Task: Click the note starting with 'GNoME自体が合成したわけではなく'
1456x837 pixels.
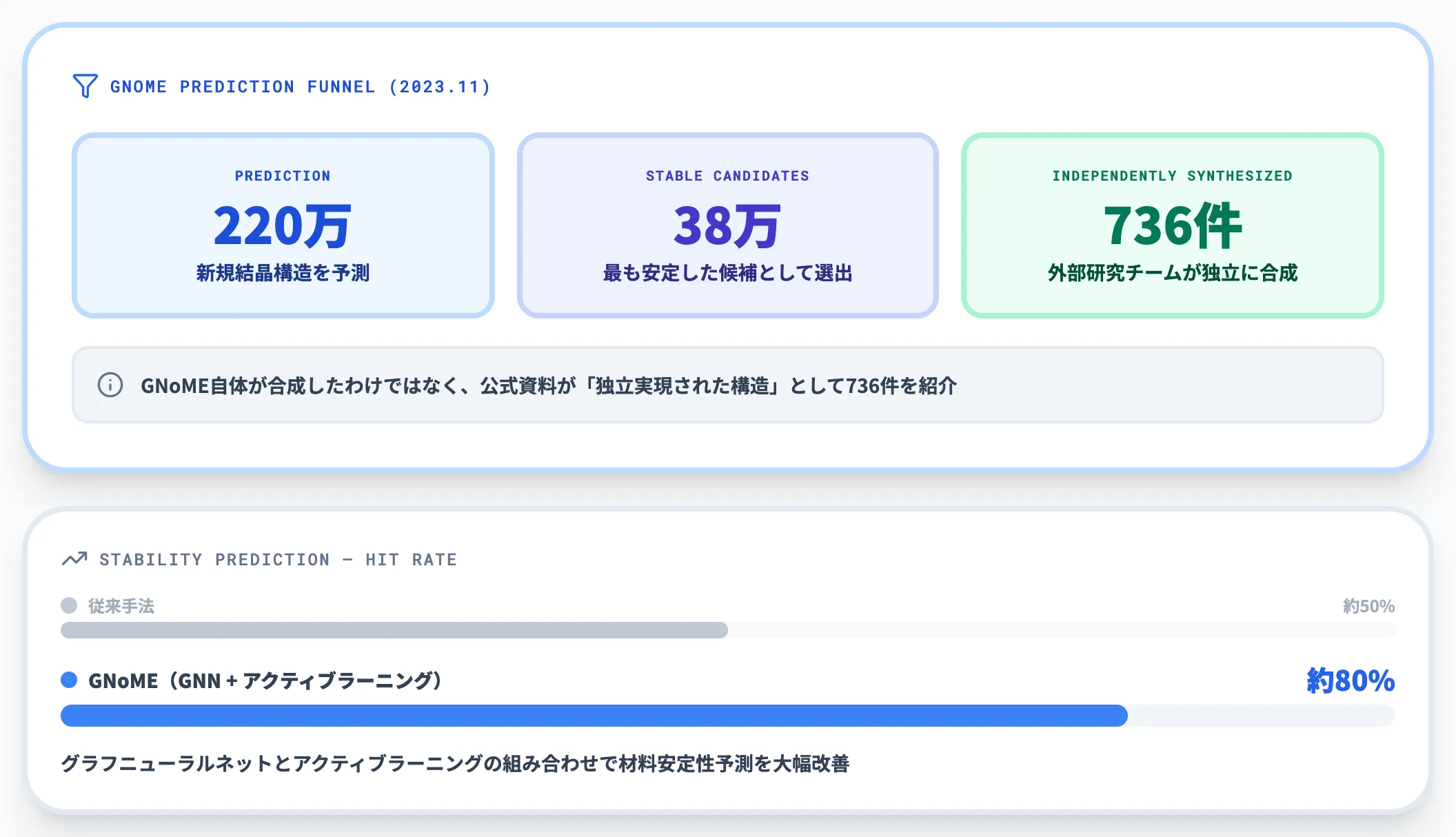Action: click(x=549, y=385)
